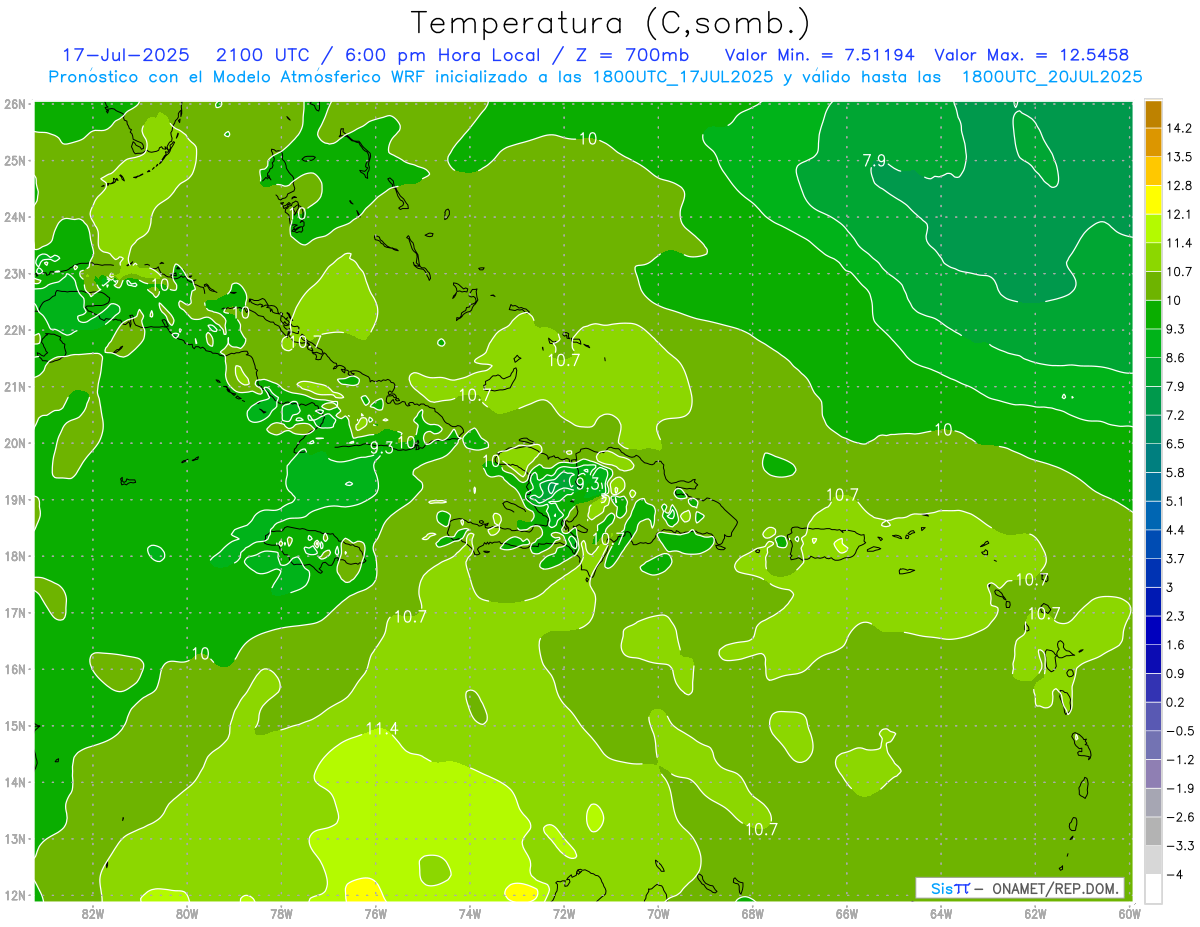
Task: Click the 7.2 legend value
Action: [x=1176, y=414]
